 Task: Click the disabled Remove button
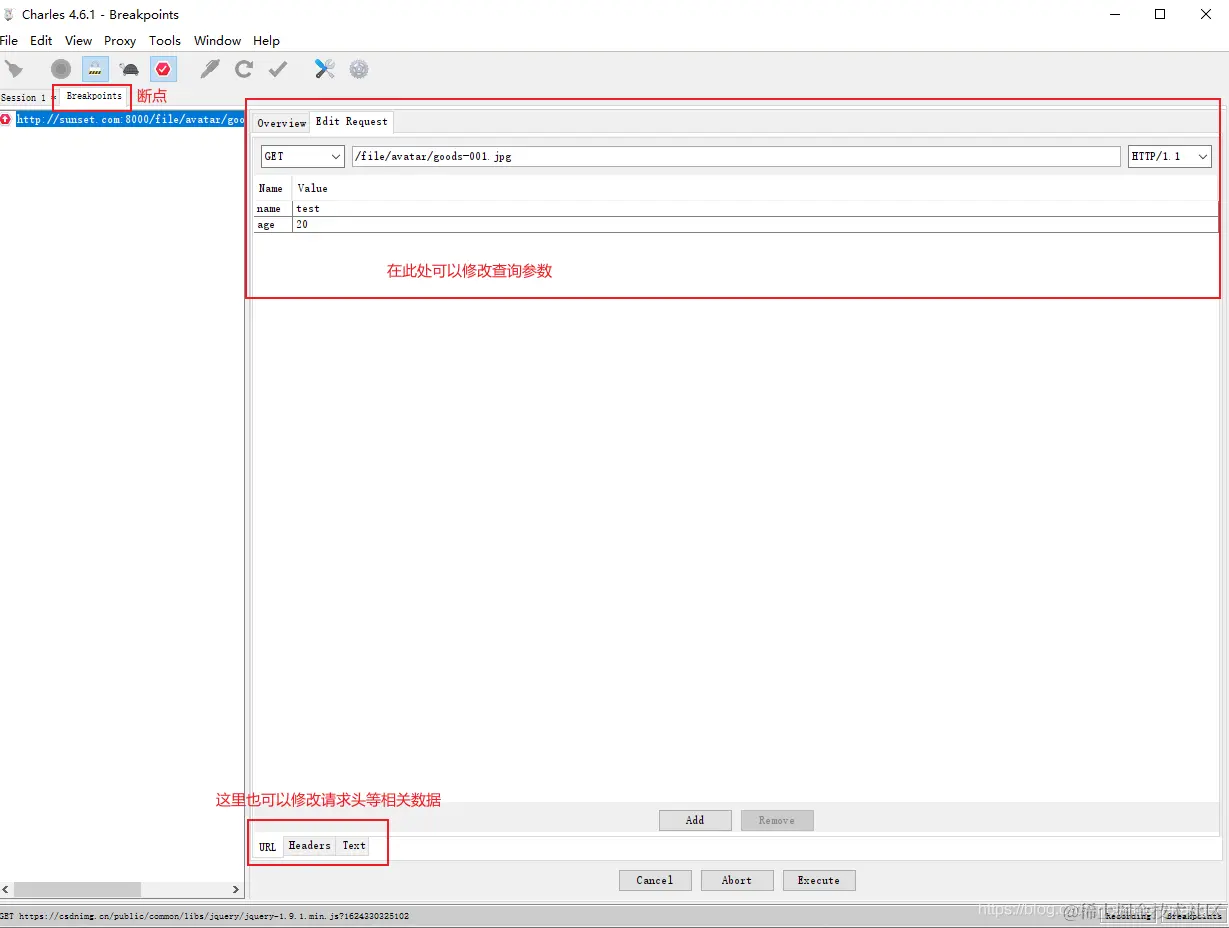click(x=777, y=820)
